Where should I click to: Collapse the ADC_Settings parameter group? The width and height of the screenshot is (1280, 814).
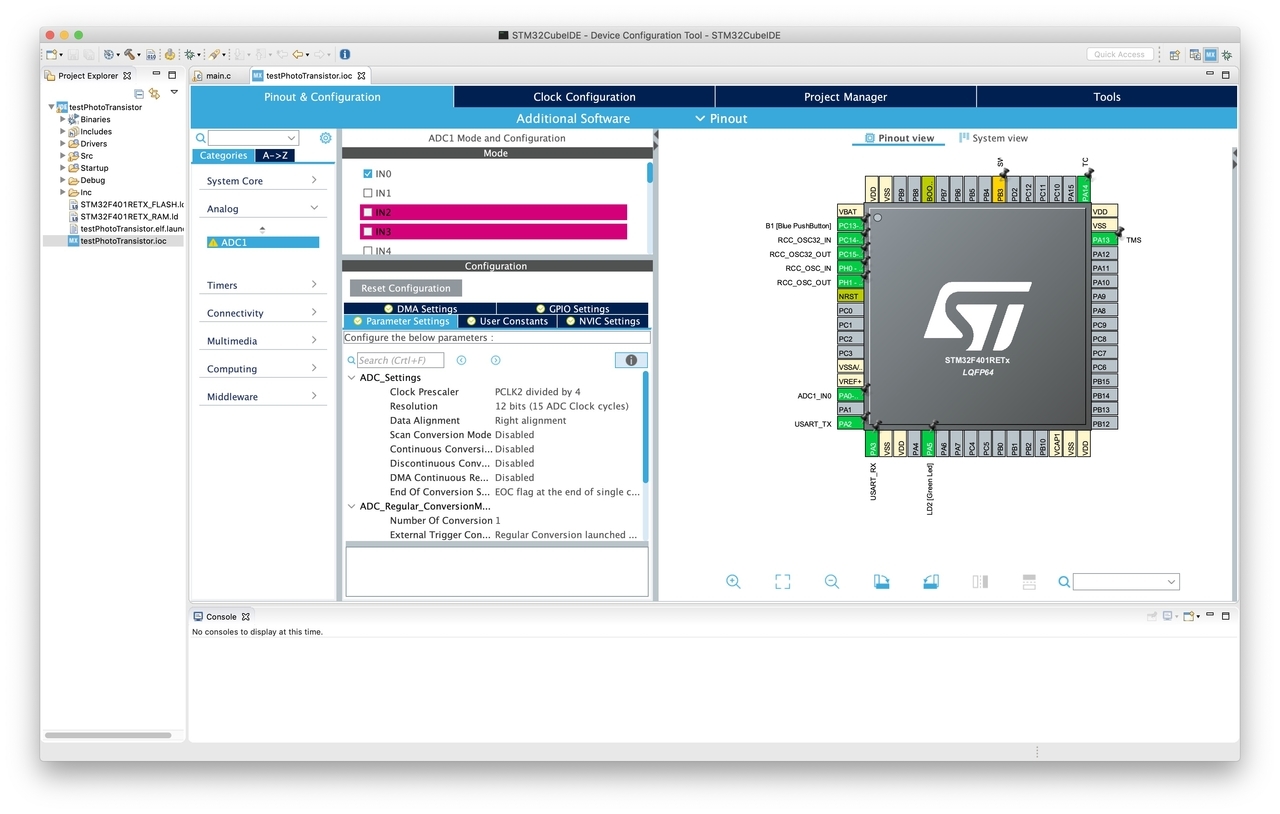pyautogui.click(x=351, y=378)
